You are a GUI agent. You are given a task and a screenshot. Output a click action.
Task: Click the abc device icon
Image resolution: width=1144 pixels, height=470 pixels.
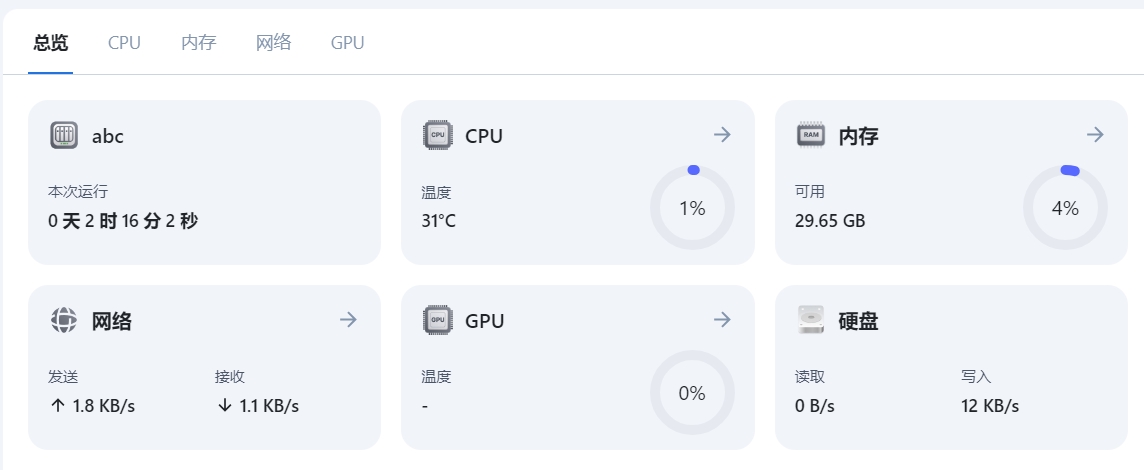64,135
